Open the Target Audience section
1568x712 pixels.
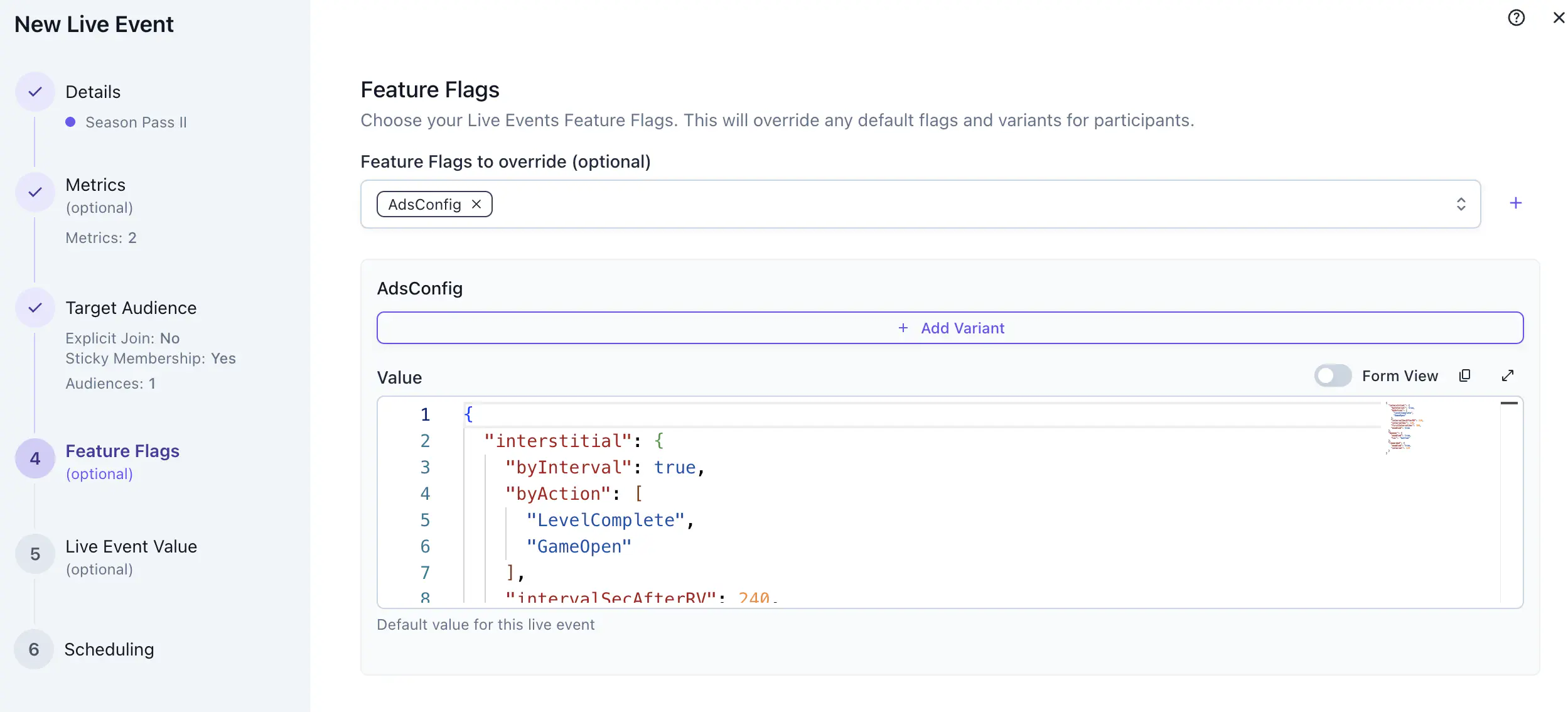point(131,308)
